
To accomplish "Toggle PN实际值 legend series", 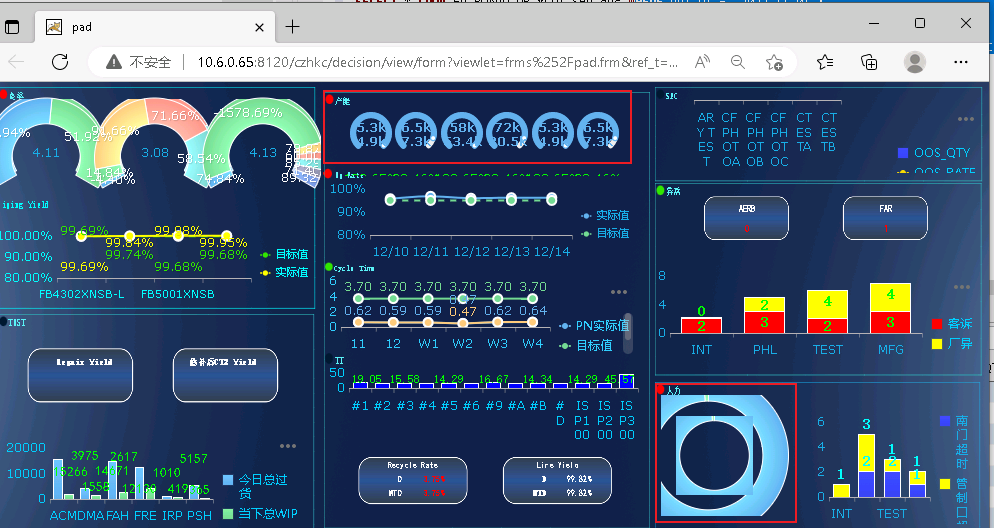I will point(594,326).
